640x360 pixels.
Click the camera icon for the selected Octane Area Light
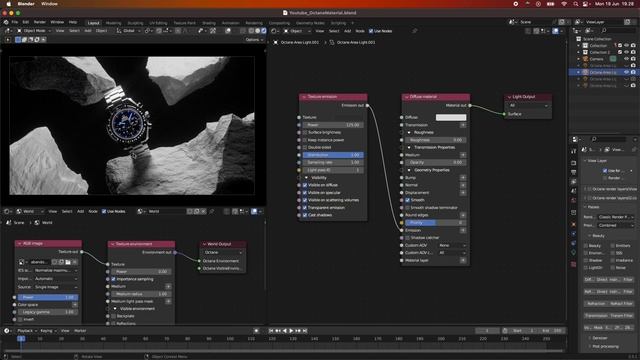point(633,72)
